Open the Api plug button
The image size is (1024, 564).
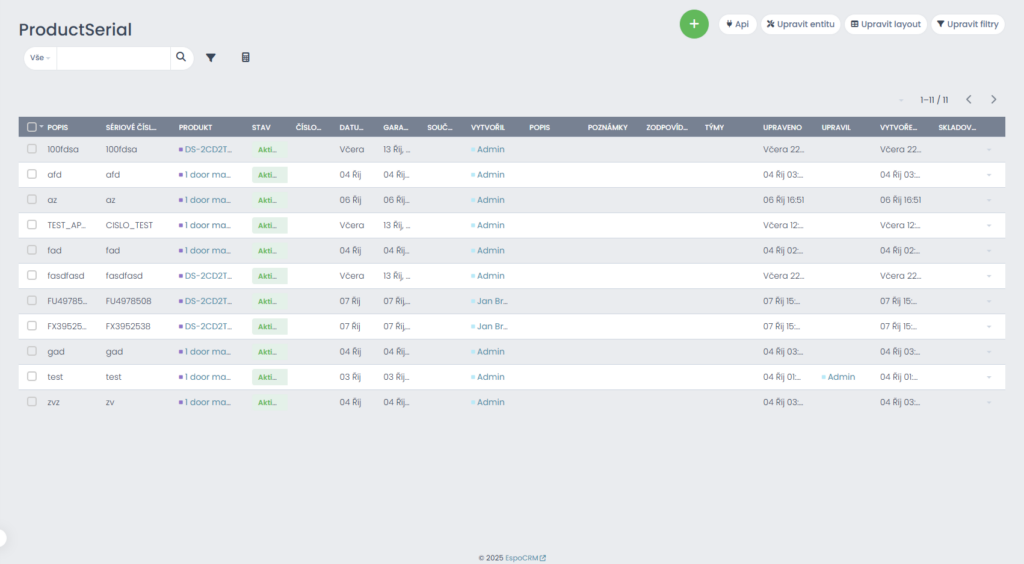(x=737, y=24)
